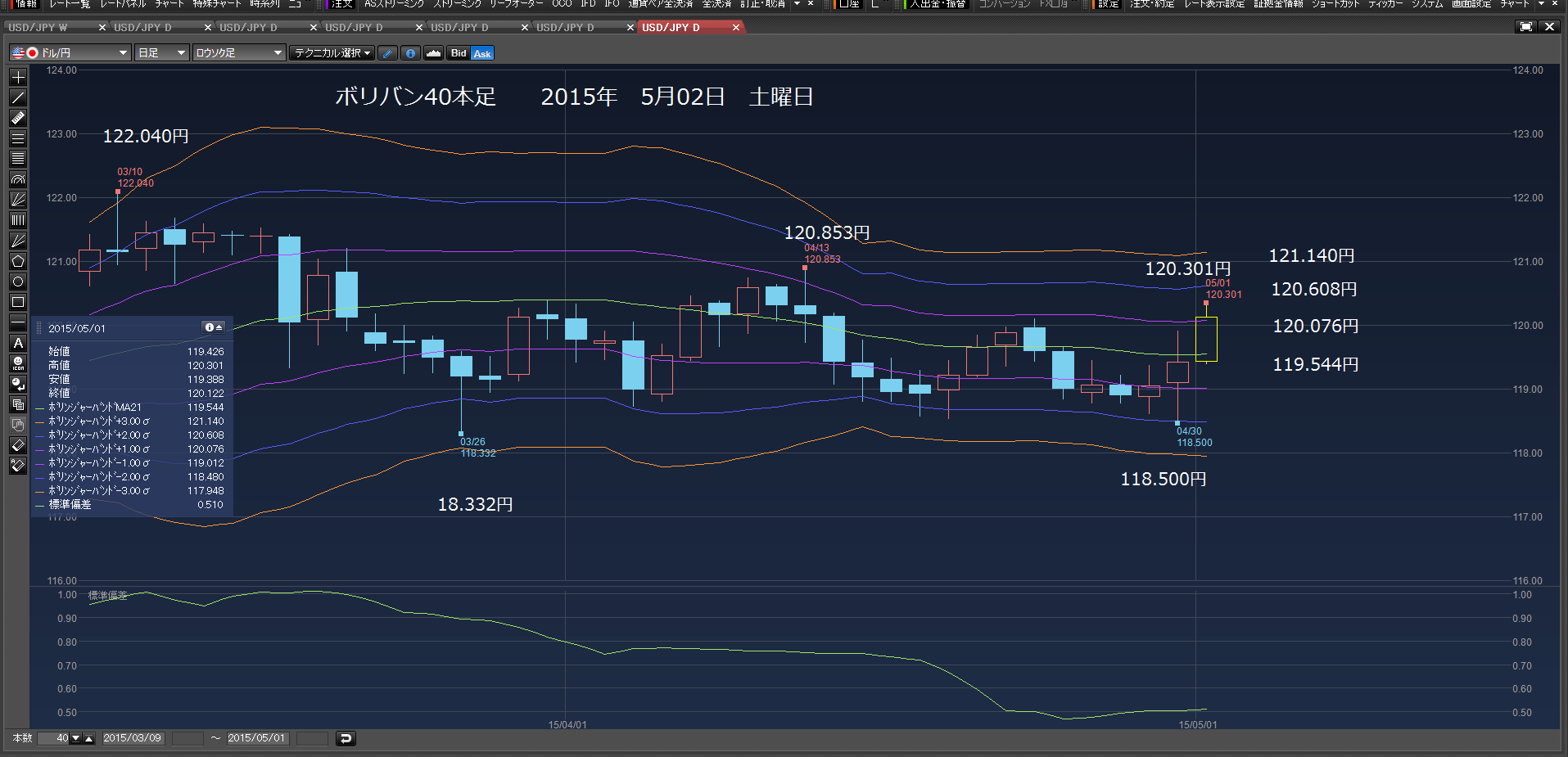Toggle Bid price display

coord(459,53)
